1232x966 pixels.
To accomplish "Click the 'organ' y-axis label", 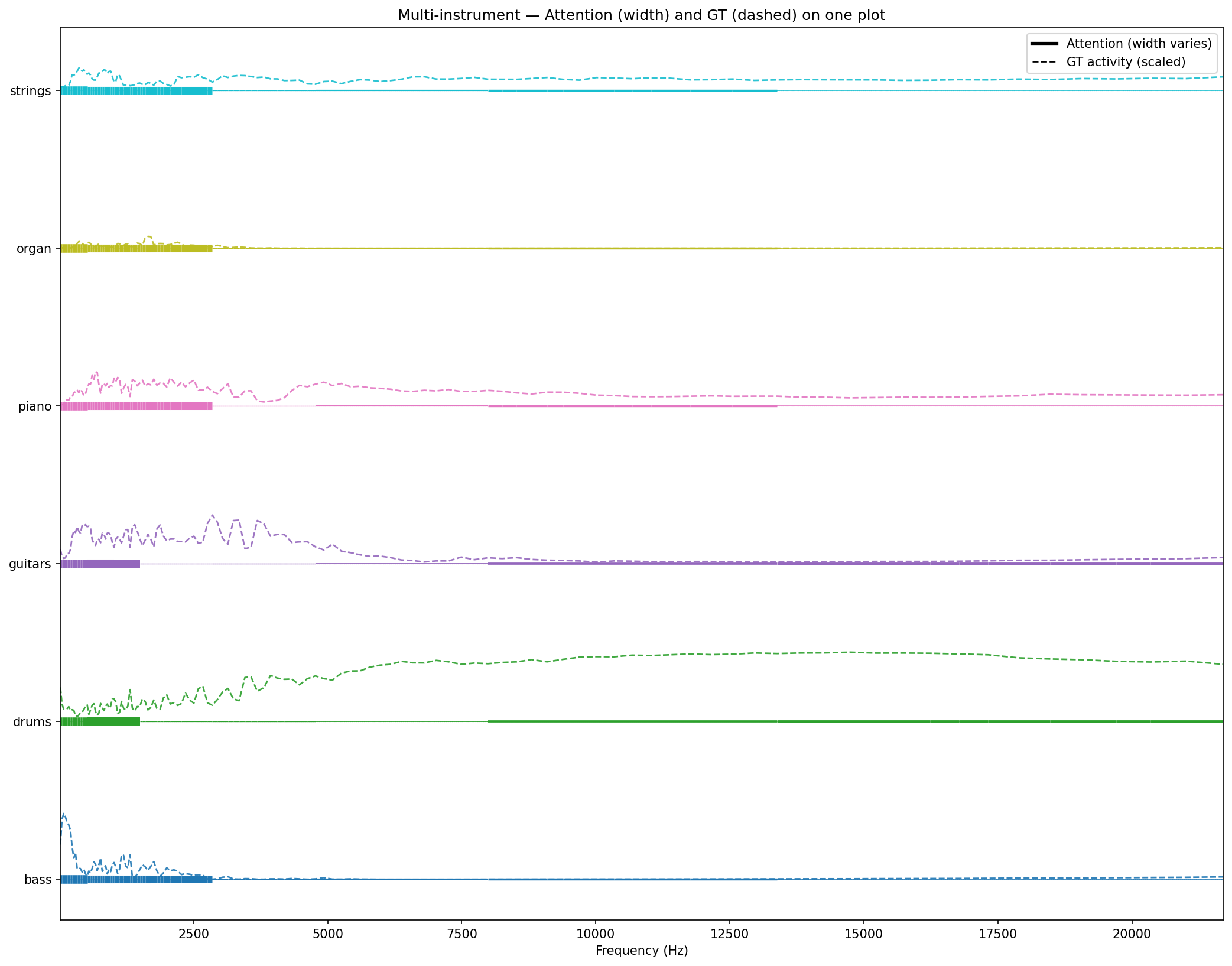I will click(x=34, y=249).
